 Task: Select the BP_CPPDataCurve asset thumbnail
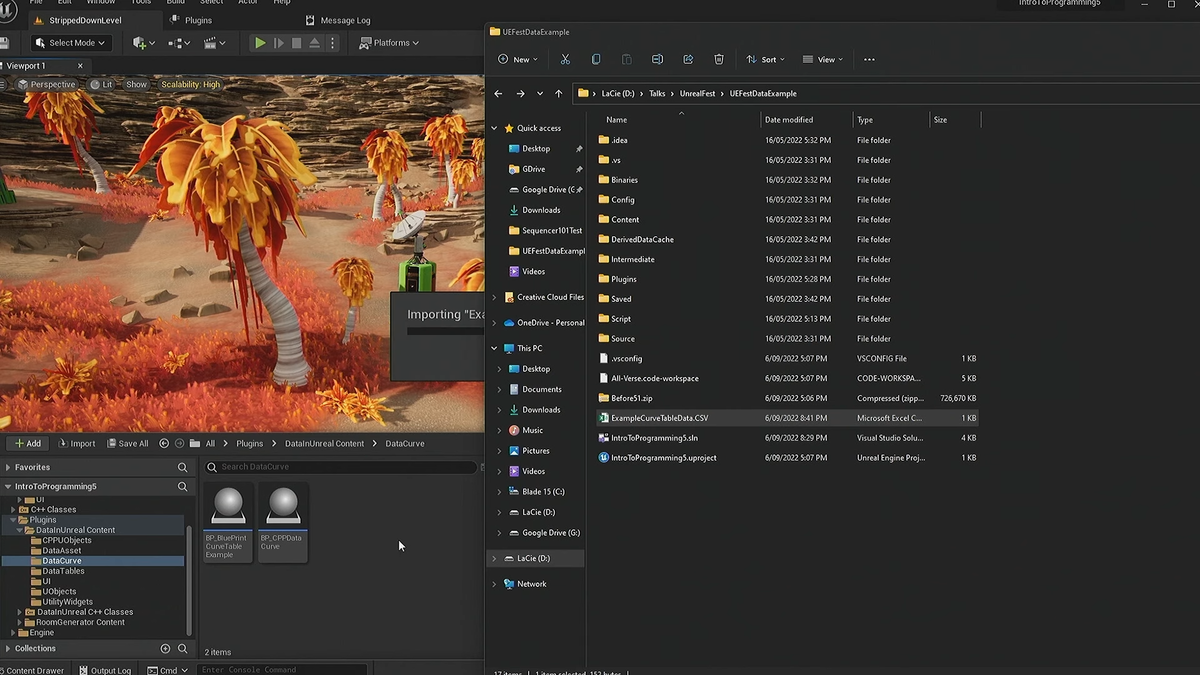click(283, 523)
